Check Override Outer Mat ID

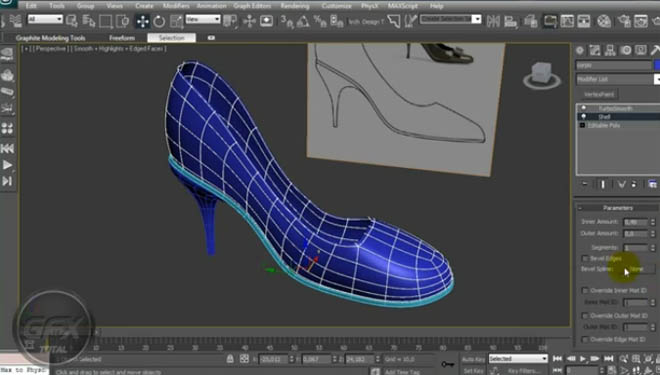click(x=585, y=315)
